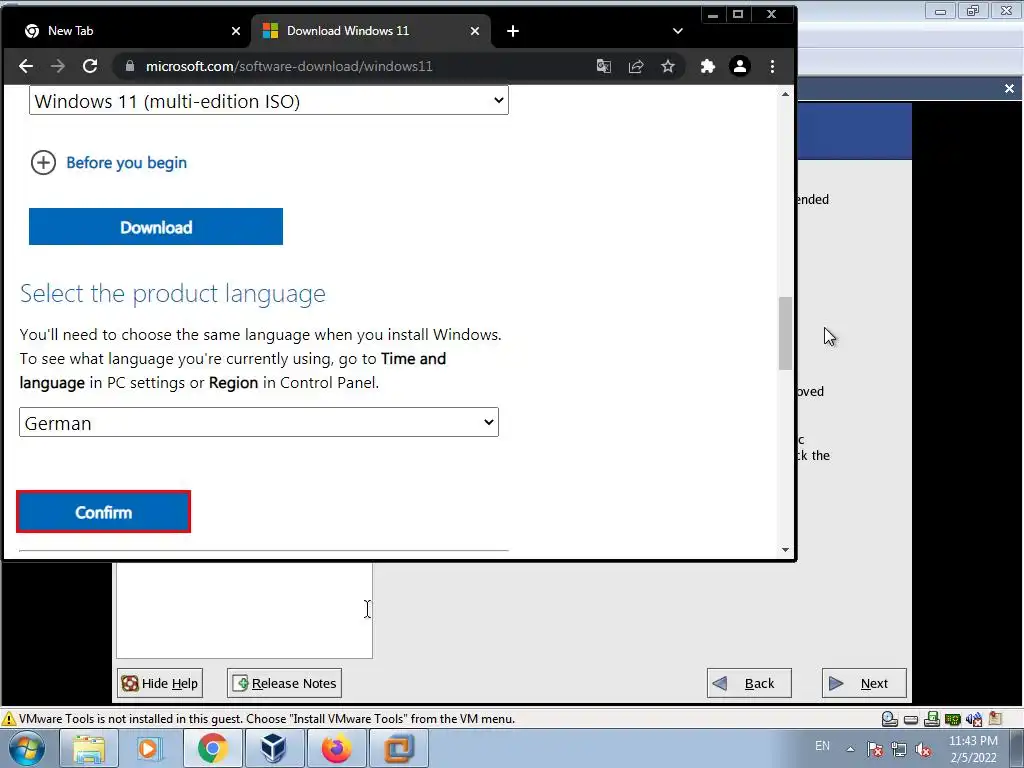Close the blue installer panel with X
Image resolution: width=1024 pixels, height=768 pixels.
(1009, 88)
